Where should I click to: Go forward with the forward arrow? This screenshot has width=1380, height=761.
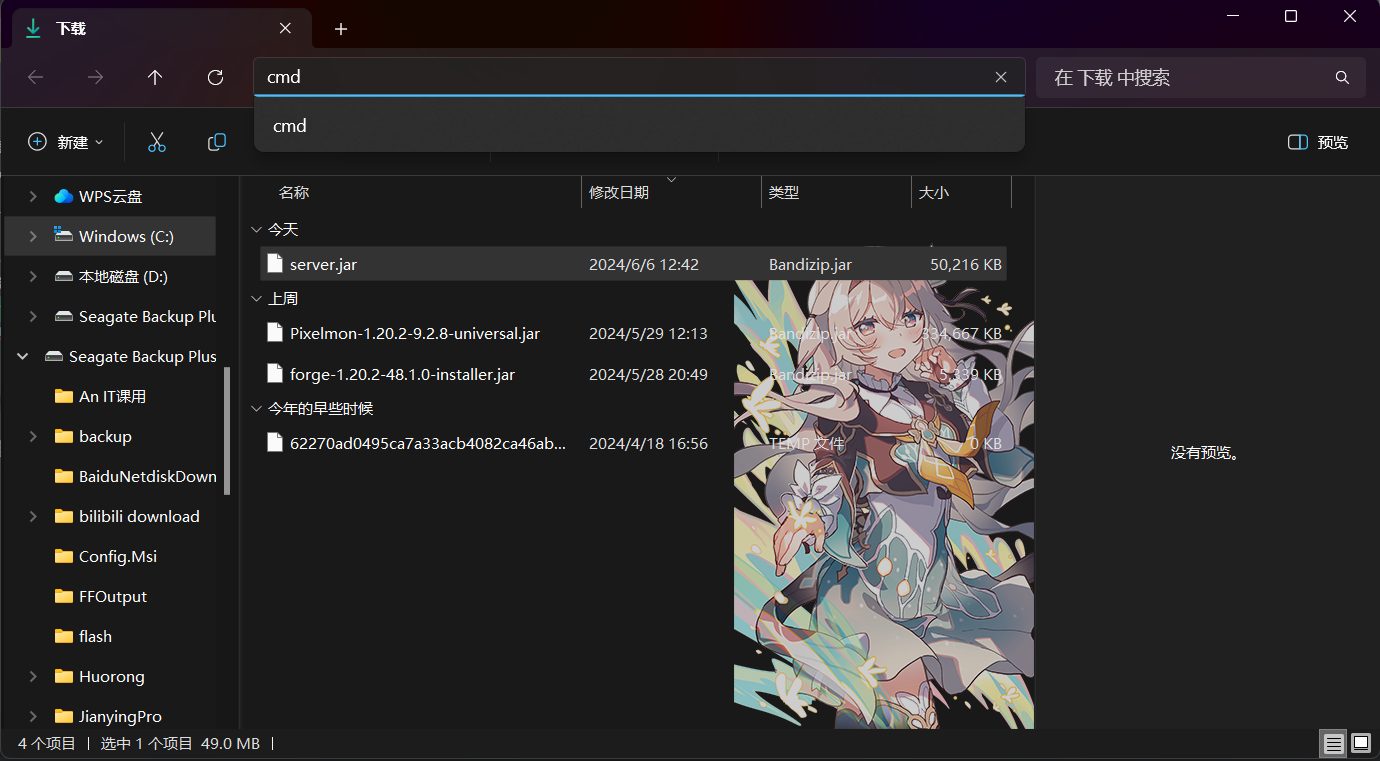96,77
